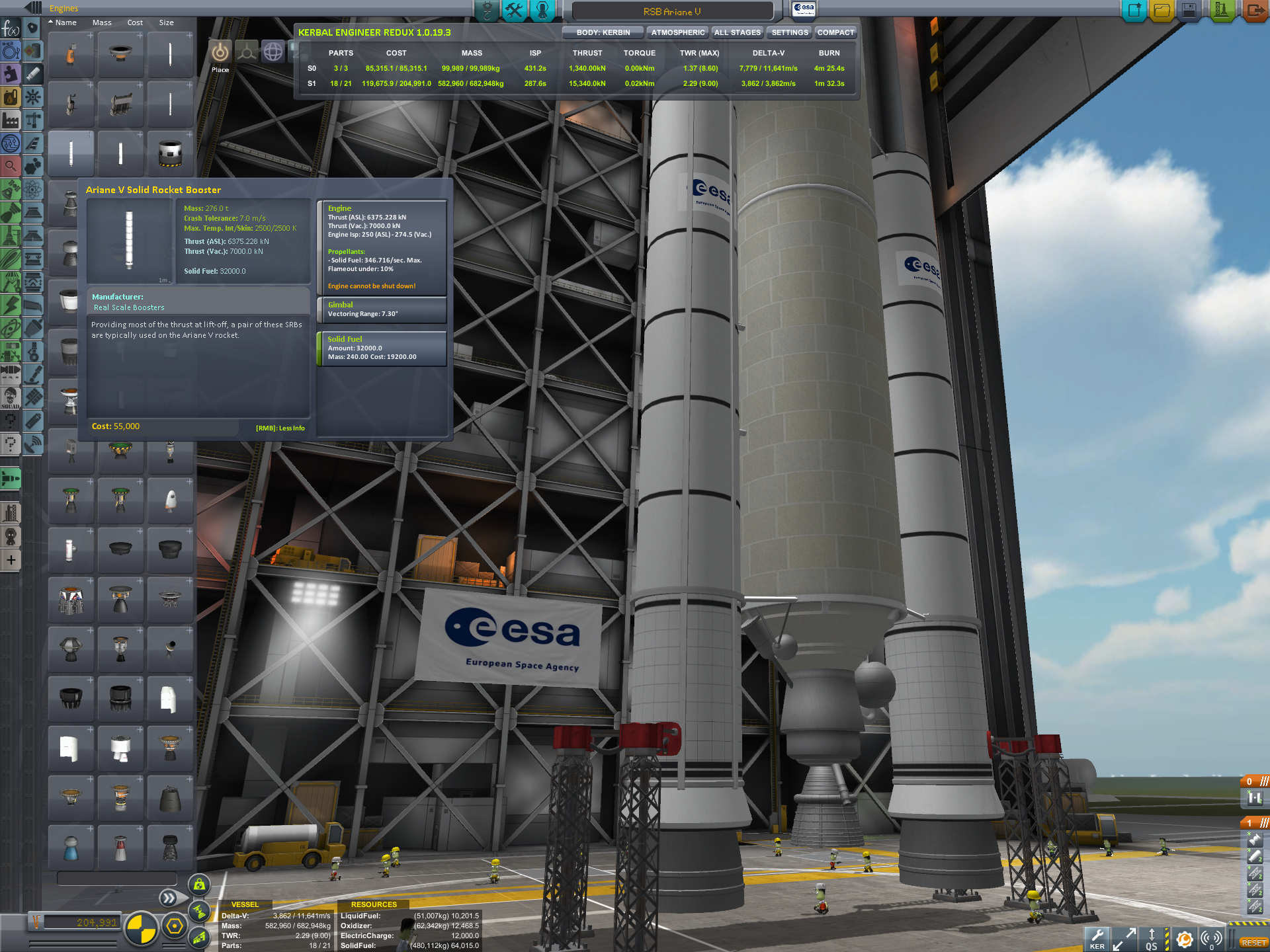1270x952 pixels.
Task: Toggle the KER wrench toolbar button
Action: (1097, 939)
